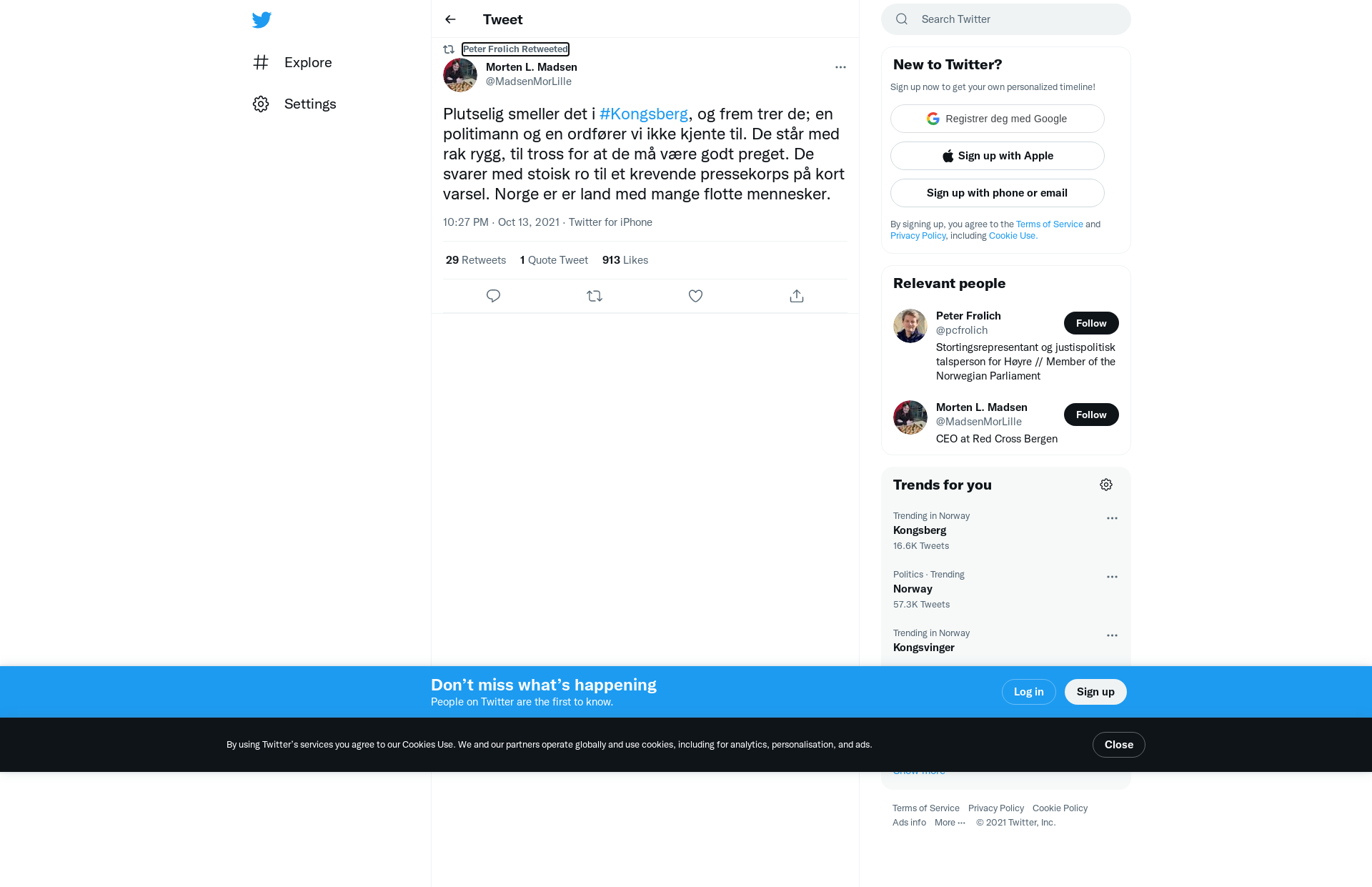1372x887 pixels.
Task: Click the share tweet icon
Action: [797, 296]
